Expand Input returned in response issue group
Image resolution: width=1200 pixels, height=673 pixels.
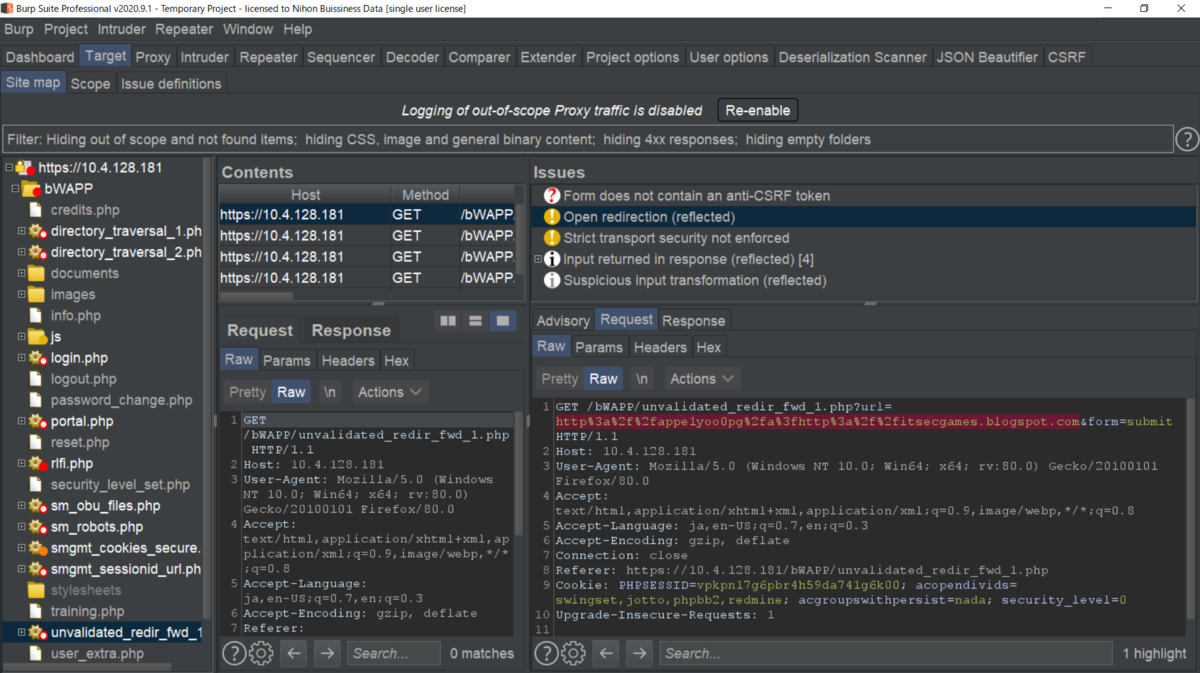pyautogui.click(x=538, y=259)
